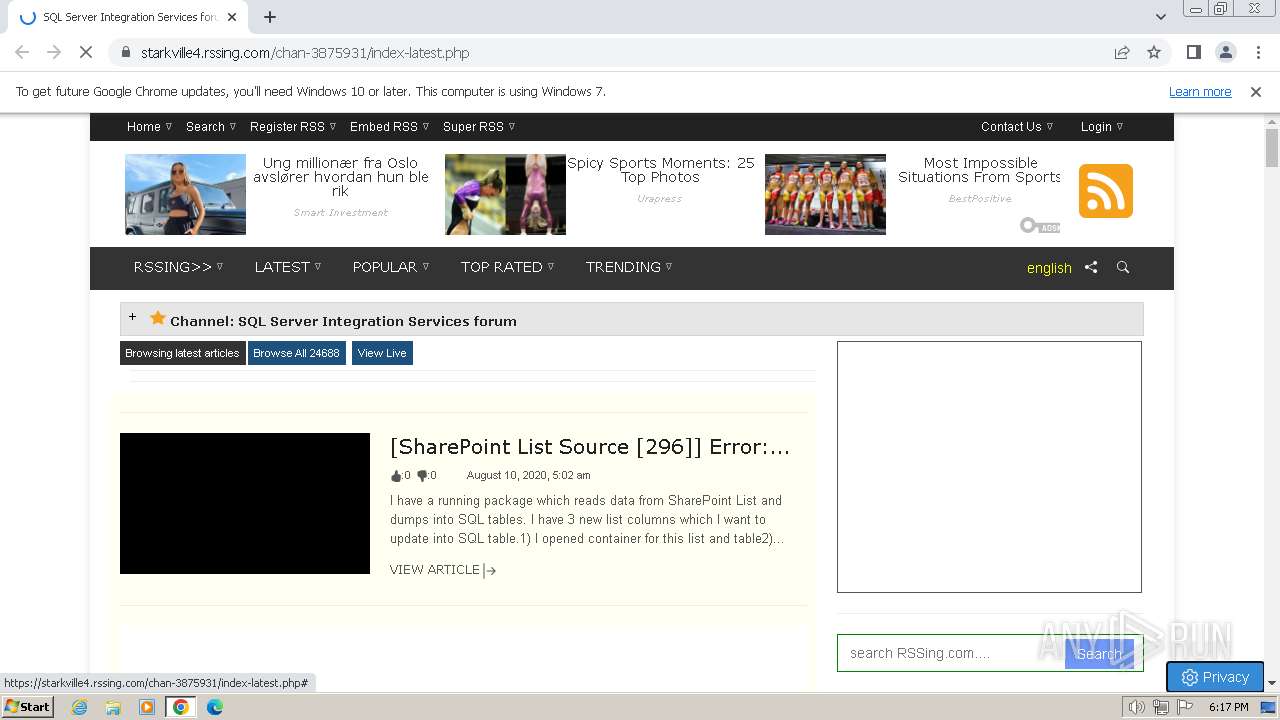Open Chrome three-dot menu
The height and width of the screenshot is (720, 1280).
pos(1258,52)
